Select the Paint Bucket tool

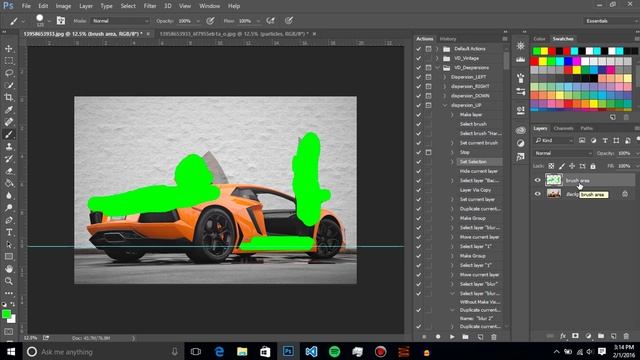click(9, 183)
